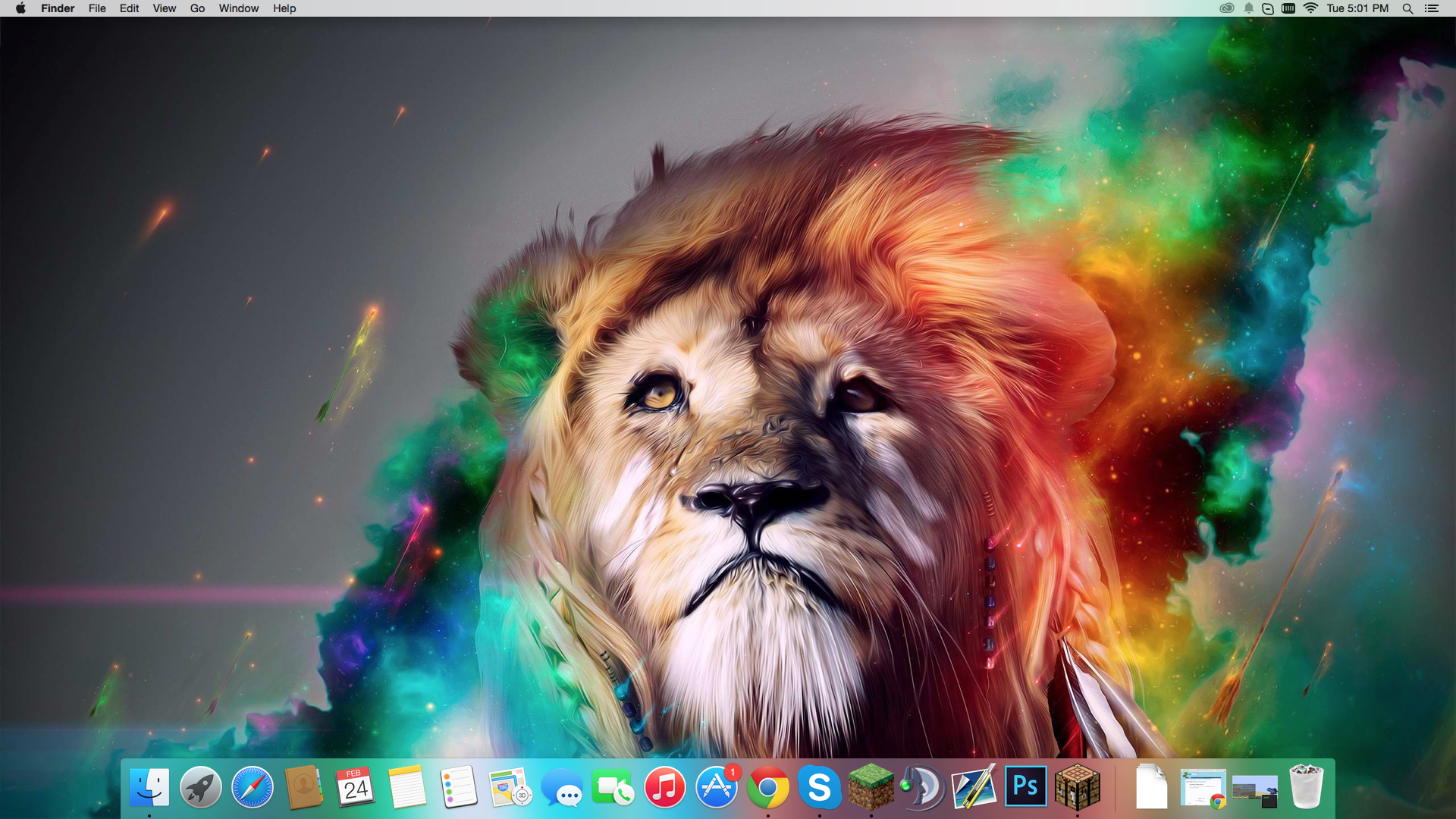Open Skype from the dock

pyautogui.click(x=820, y=787)
